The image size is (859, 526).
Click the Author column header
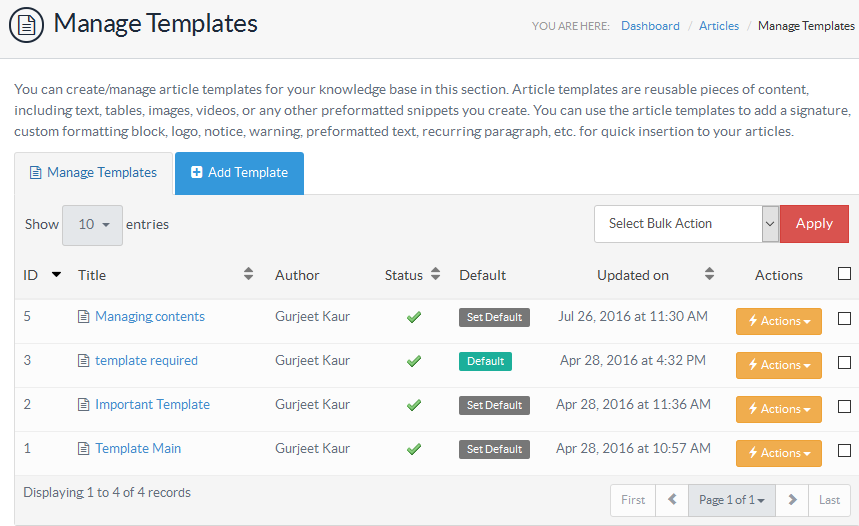[297, 275]
